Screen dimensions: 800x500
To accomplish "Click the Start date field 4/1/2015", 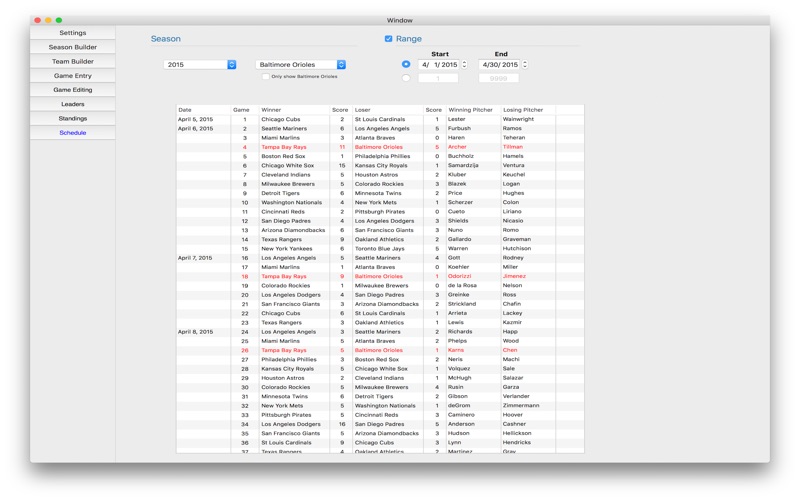I will point(438,65).
